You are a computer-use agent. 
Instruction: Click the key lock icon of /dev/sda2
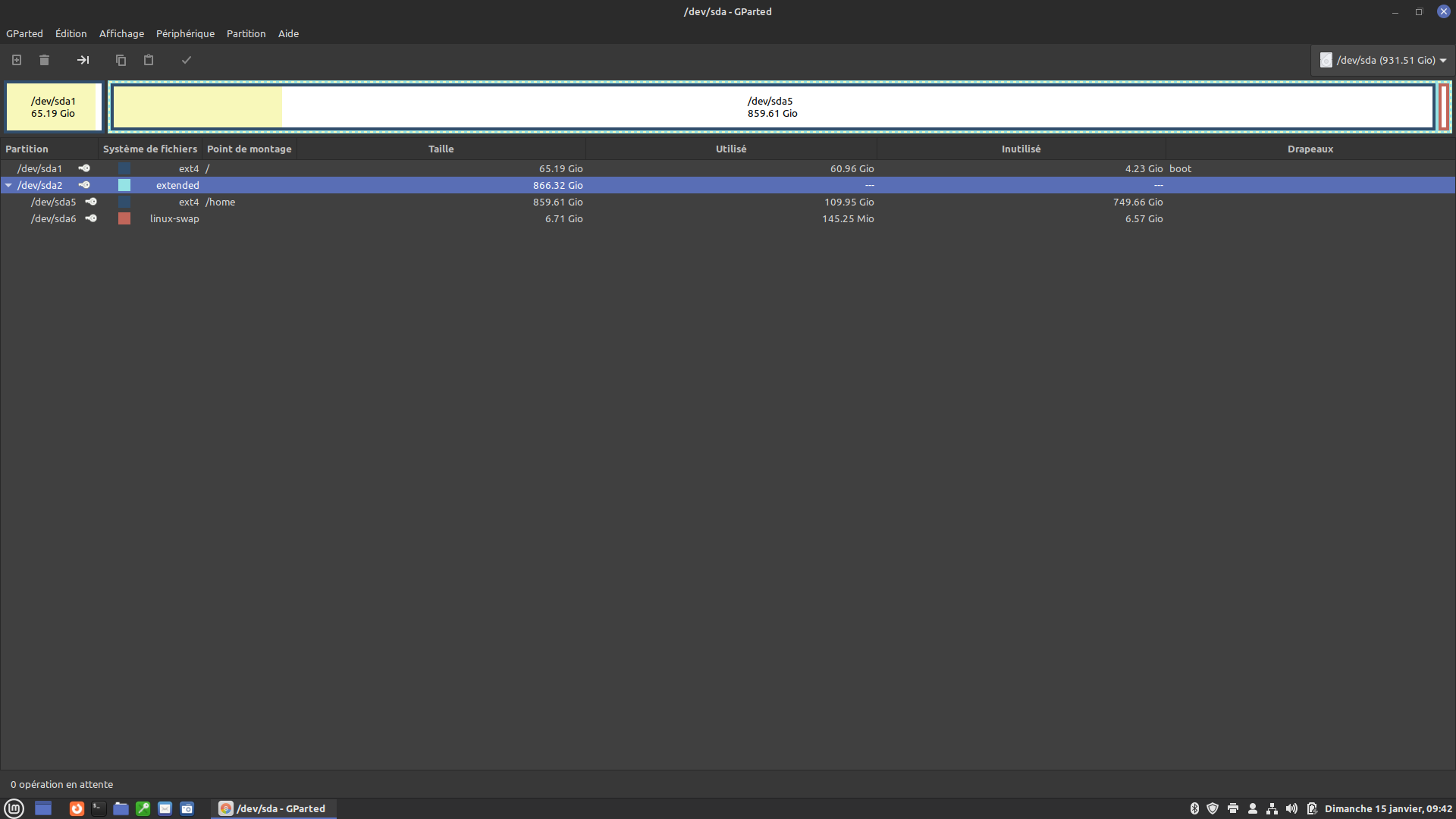click(84, 185)
